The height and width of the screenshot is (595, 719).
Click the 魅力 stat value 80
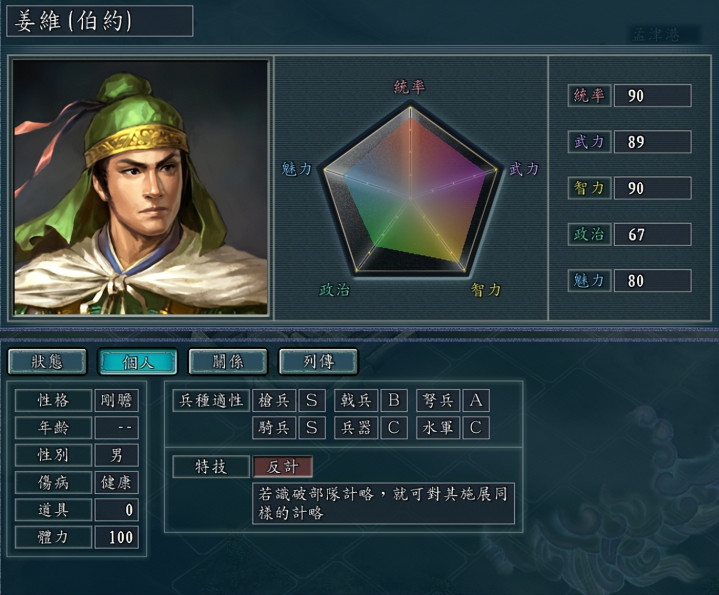pos(652,280)
